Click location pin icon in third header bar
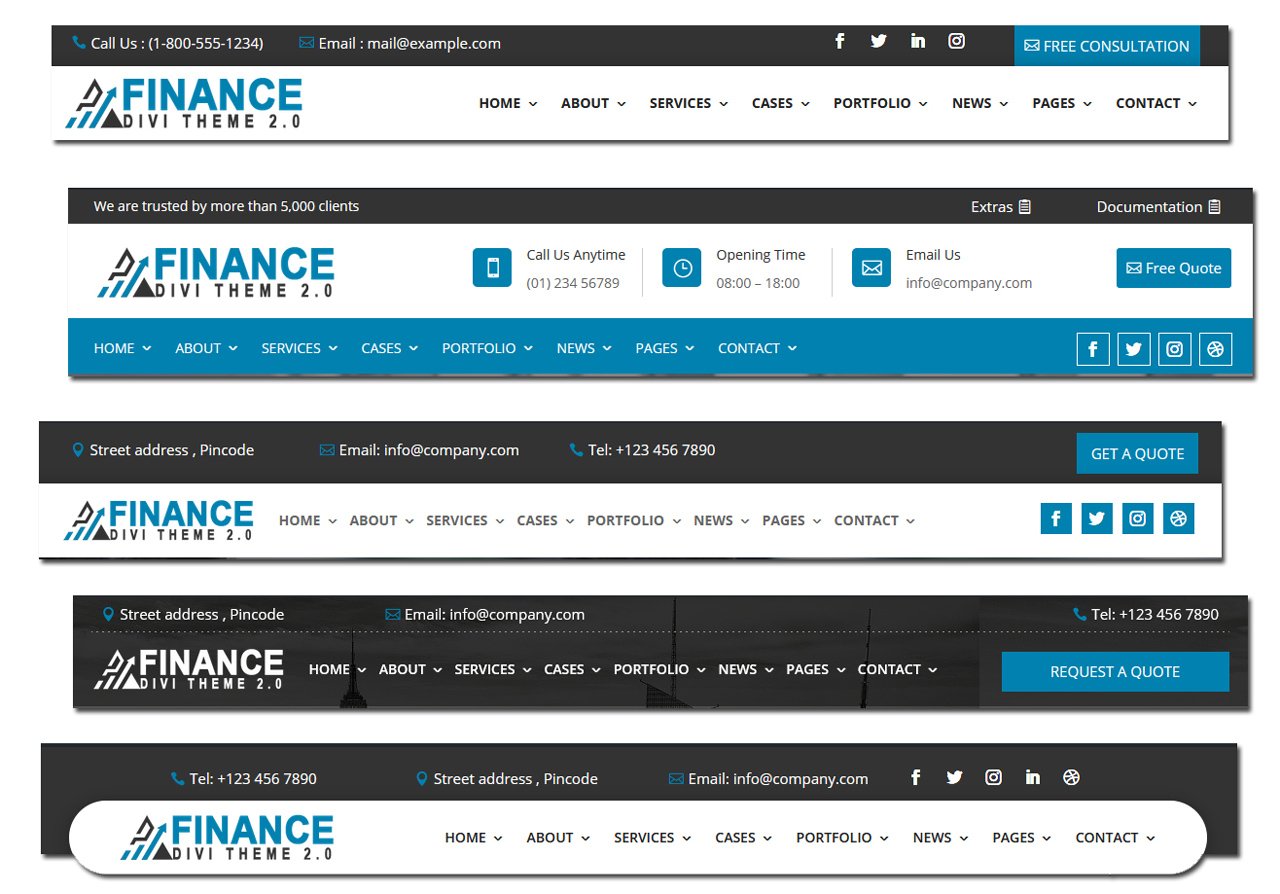Viewport: 1280px width, 894px height. (x=78, y=450)
